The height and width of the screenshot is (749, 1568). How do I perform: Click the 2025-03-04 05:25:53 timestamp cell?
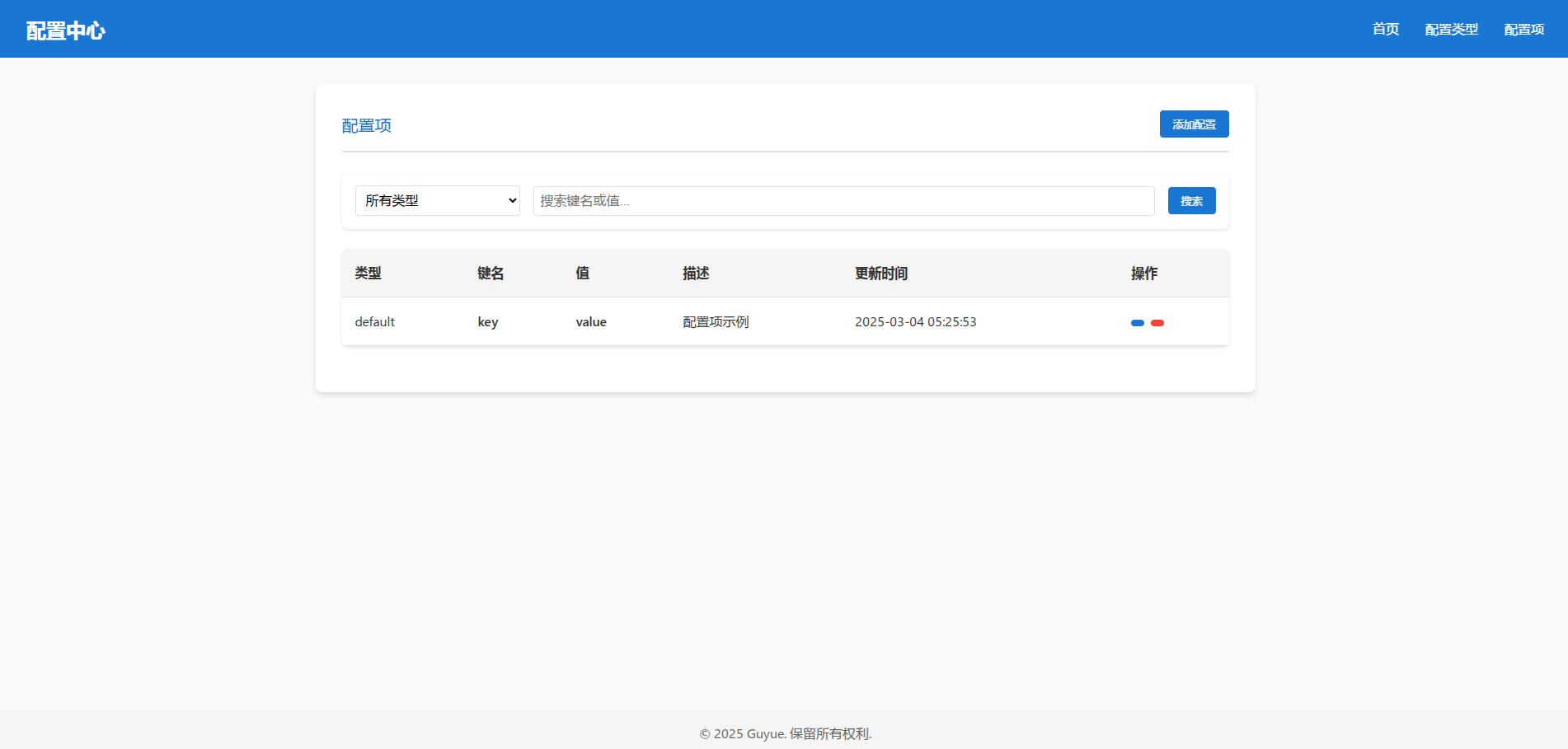point(915,322)
